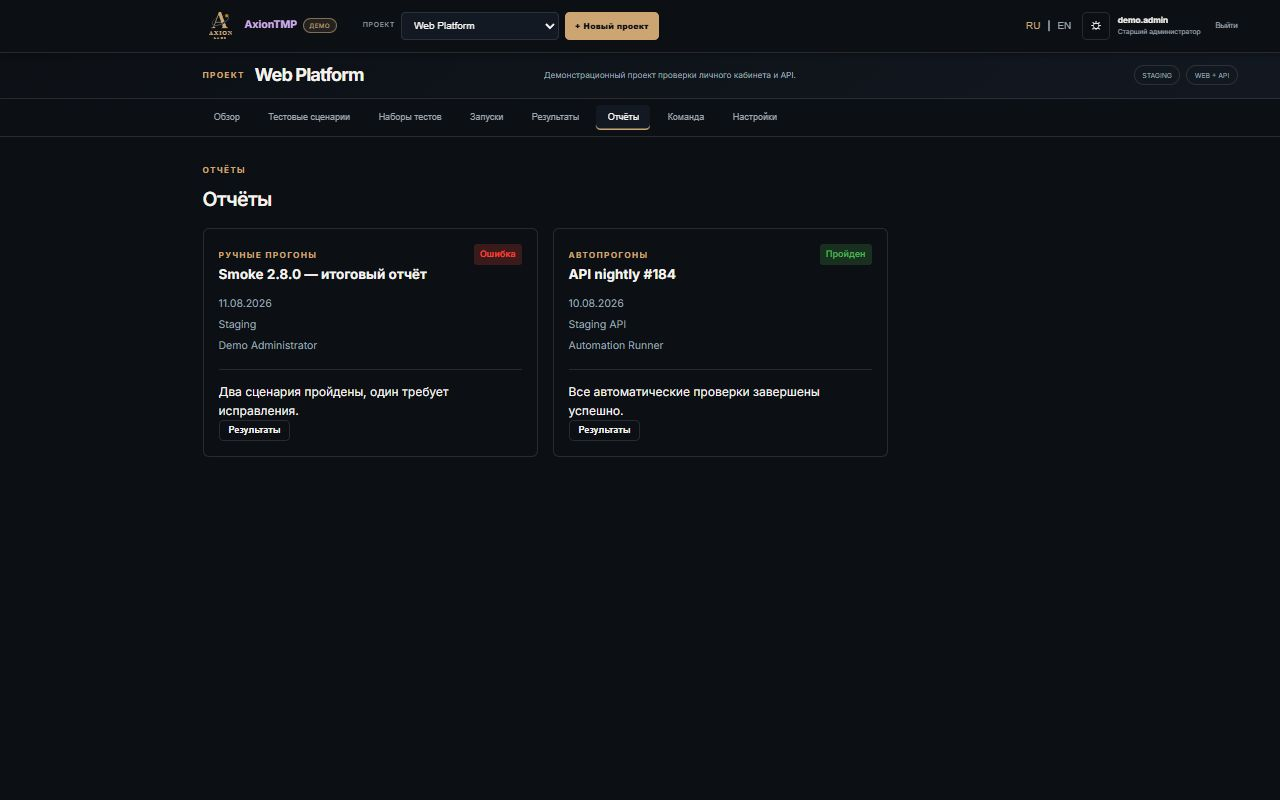Viewport: 1280px width, 800px height.
Task: Click the Web Platform project heading
Action: point(309,75)
